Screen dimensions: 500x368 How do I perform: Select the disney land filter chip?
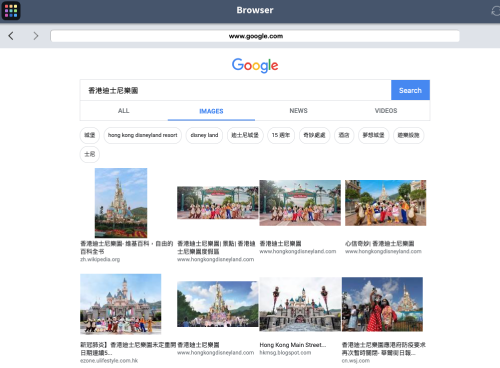pyautogui.click(x=204, y=135)
